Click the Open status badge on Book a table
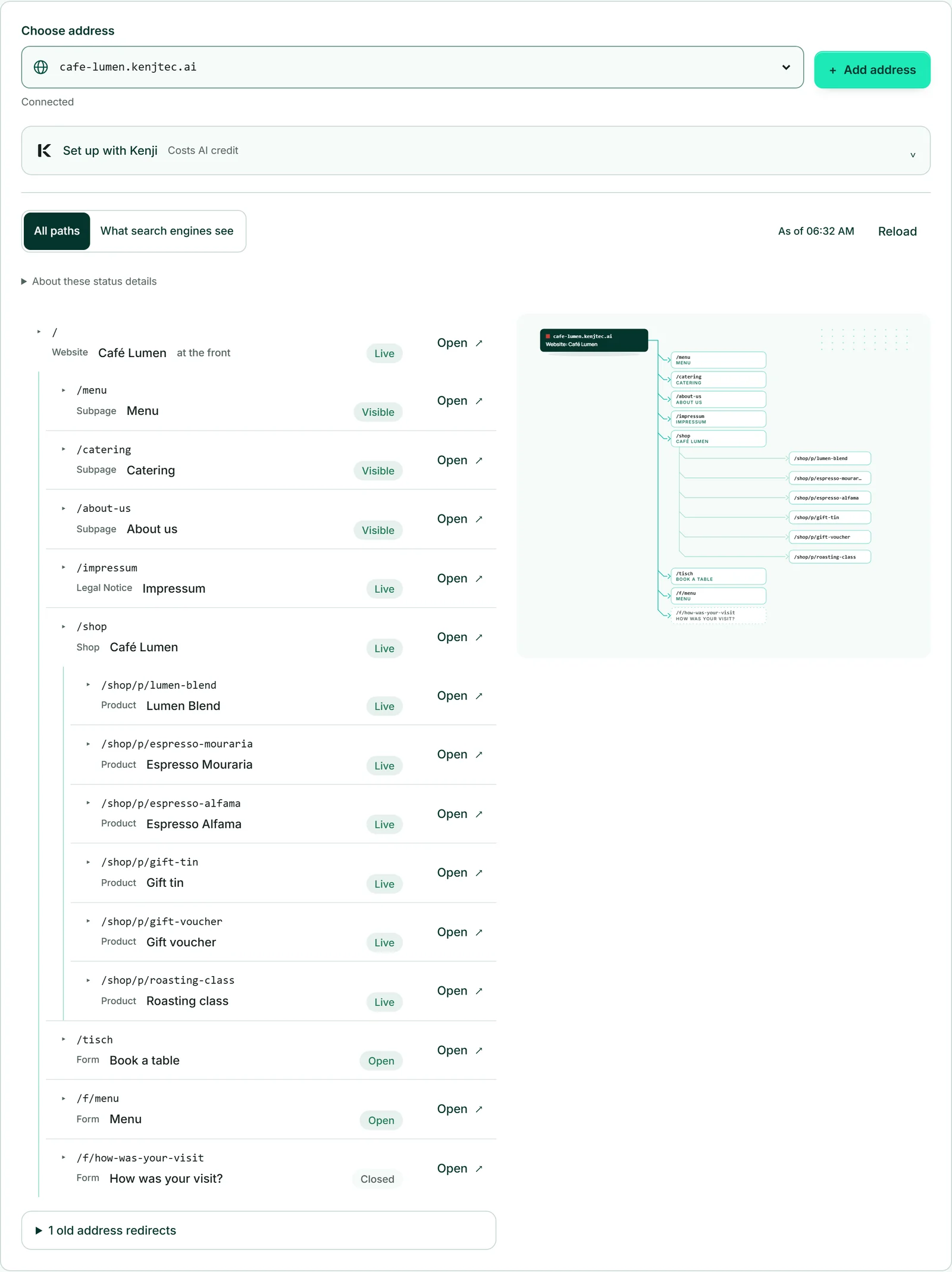The height and width of the screenshot is (1272, 952). click(381, 1061)
